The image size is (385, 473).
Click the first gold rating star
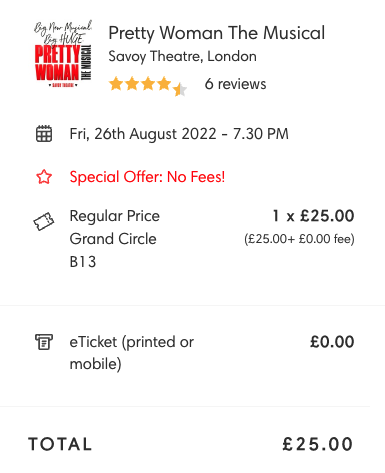click(116, 84)
